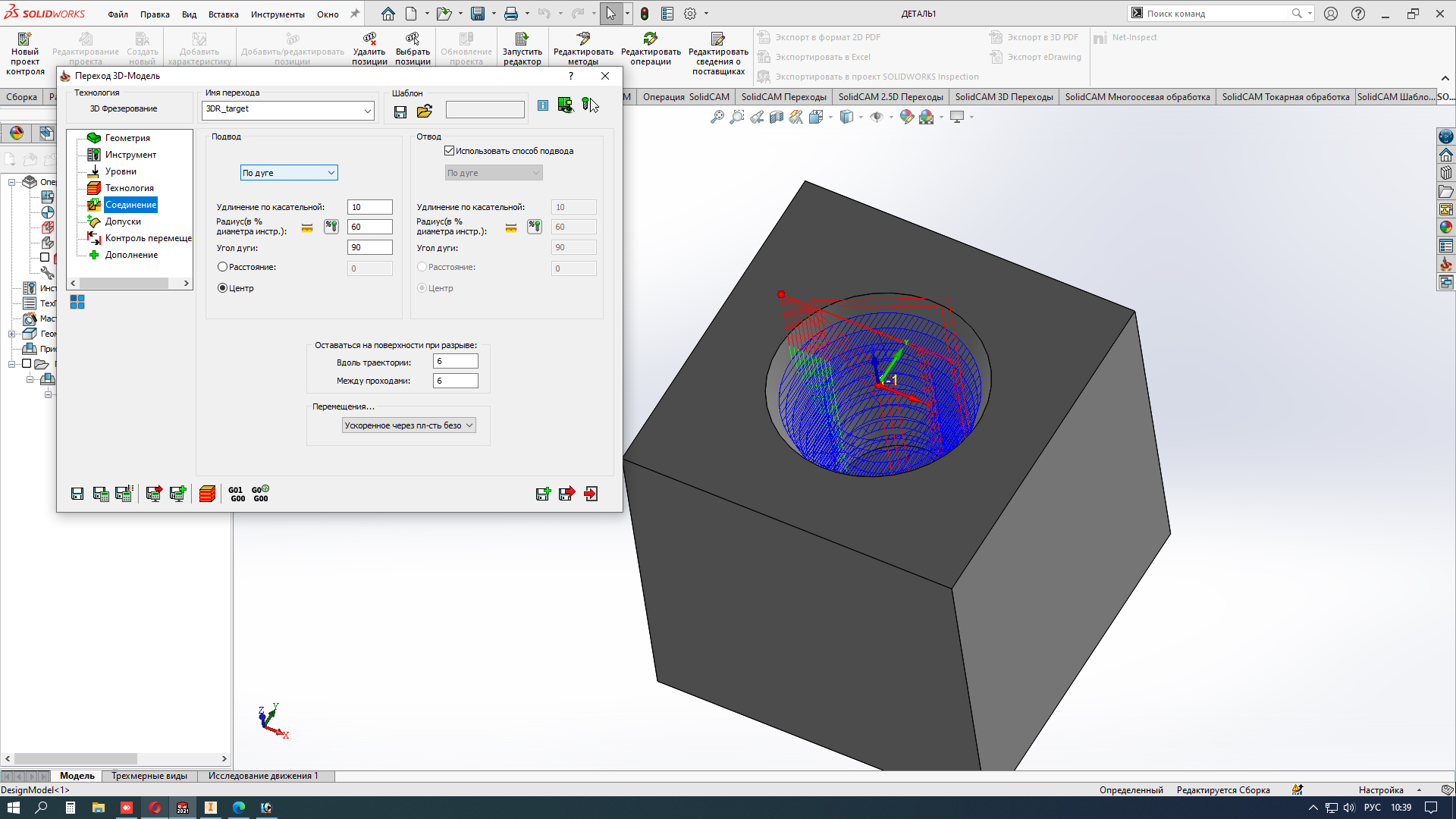Open the Инструменты menu
This screenshot has height=819, width=1456.
[x=278, y=14]
